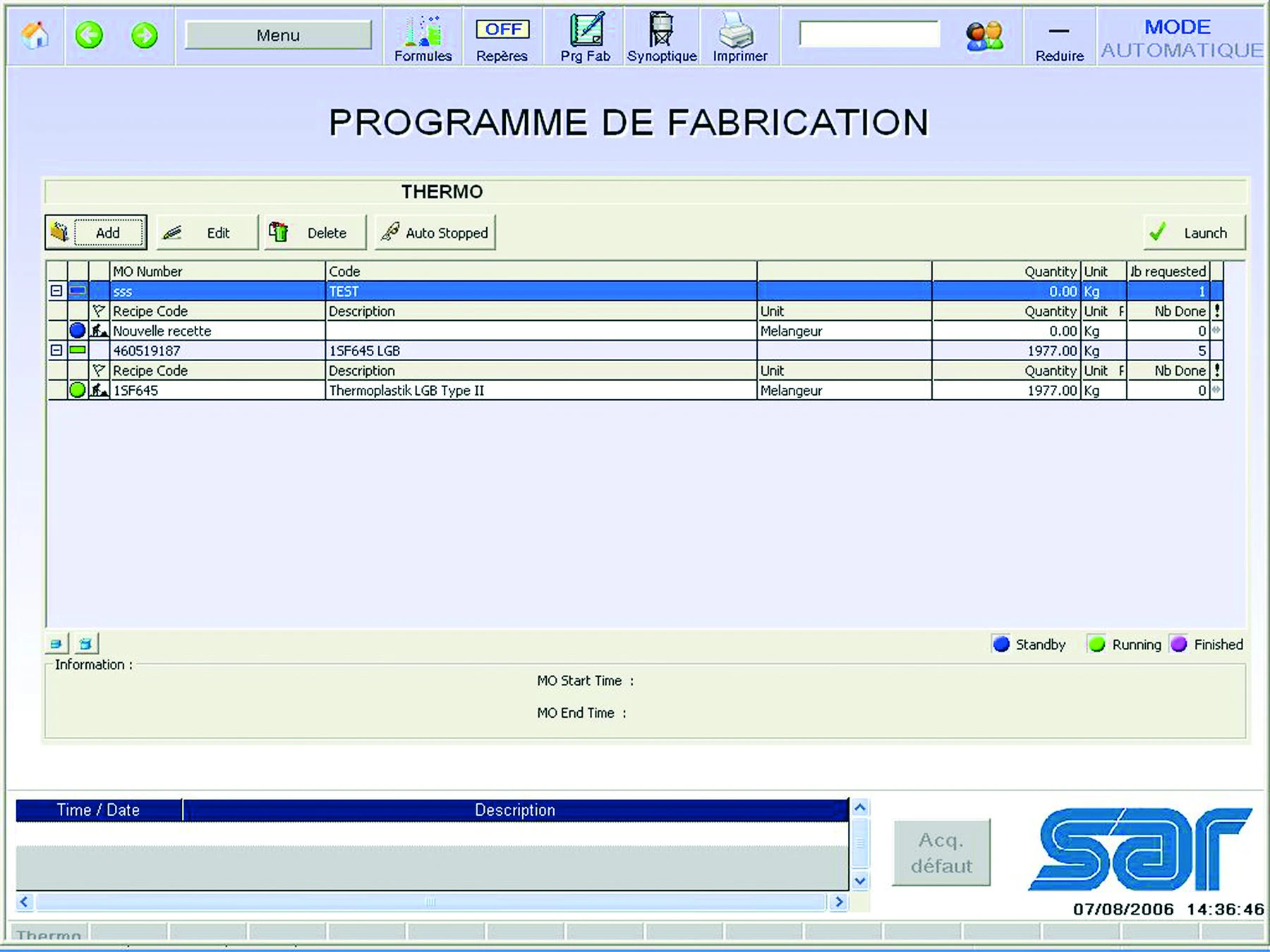Viewport: 1270px width, 952px height.
Task: Launch the selected manufacturing order
Action: pos(1193,232)
